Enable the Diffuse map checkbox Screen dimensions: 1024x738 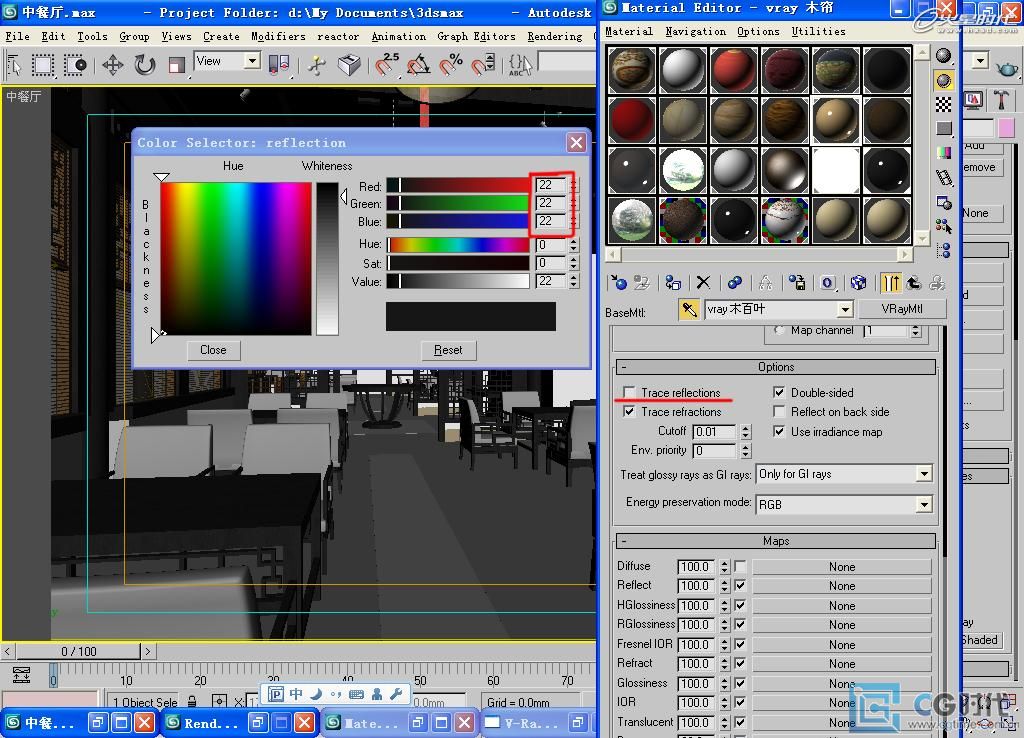click(740, 566)
